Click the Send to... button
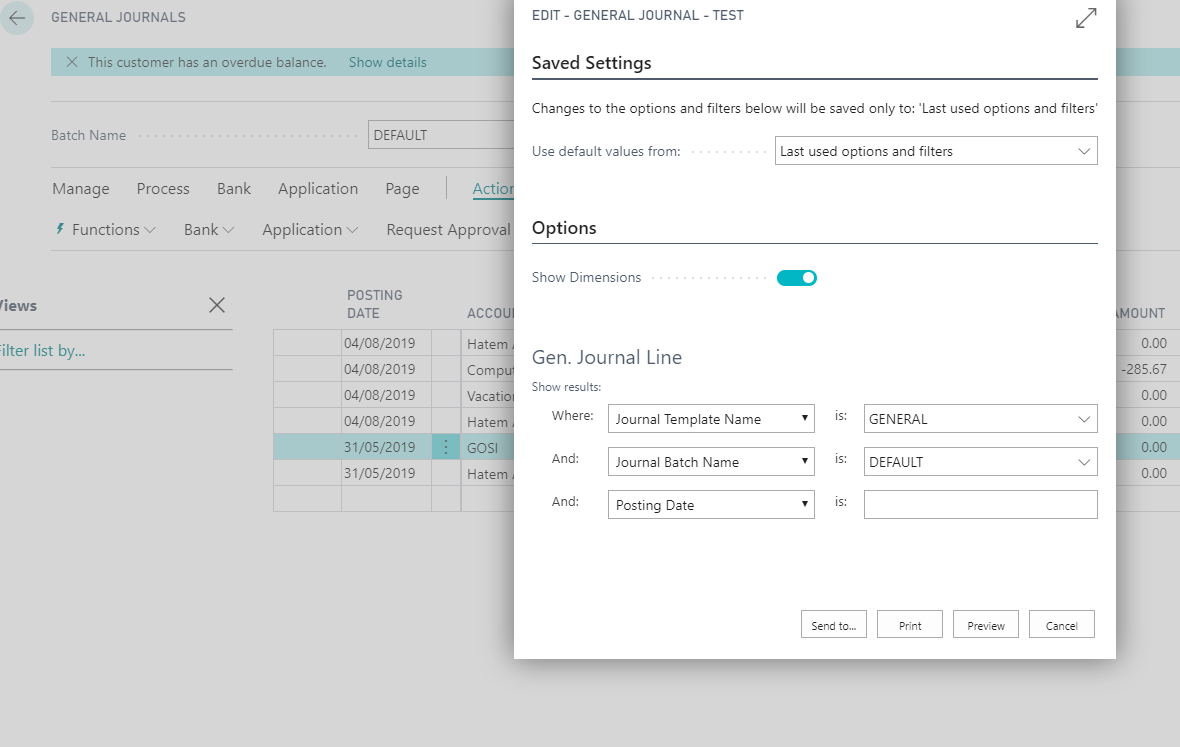1180x747 pixels. (833, 624)
